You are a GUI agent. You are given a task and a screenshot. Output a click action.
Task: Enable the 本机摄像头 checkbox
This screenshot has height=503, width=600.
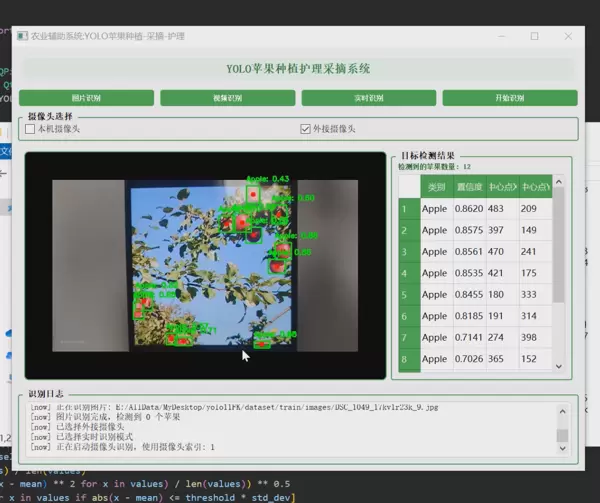(30, 129)
